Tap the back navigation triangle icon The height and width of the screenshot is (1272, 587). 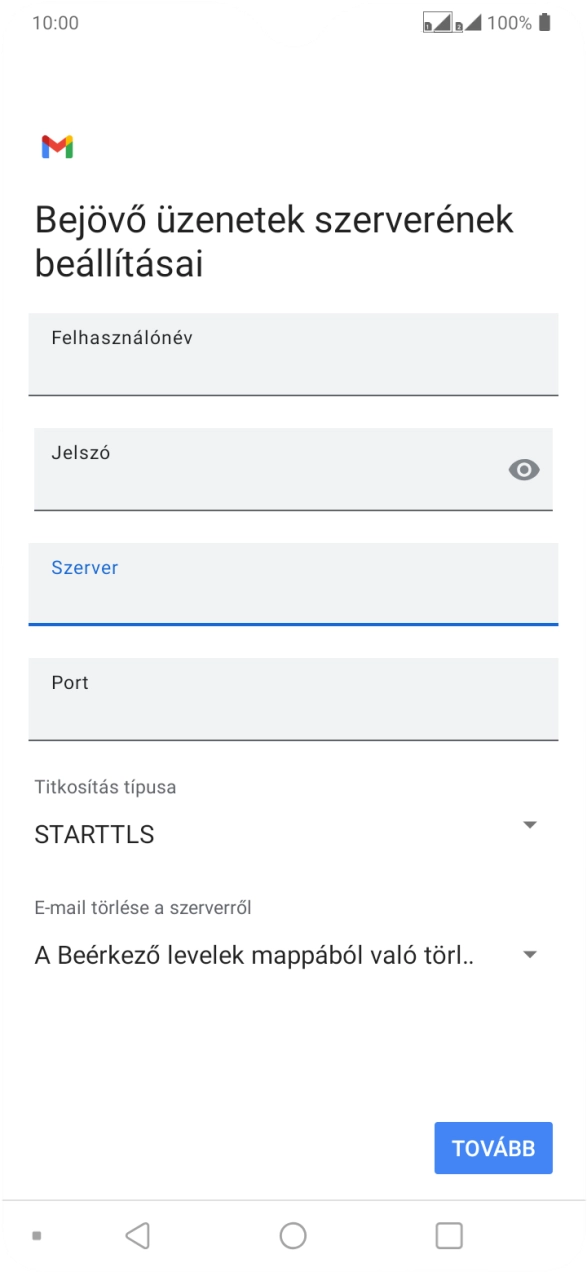pyautogui.click(x=138, y=1235)
